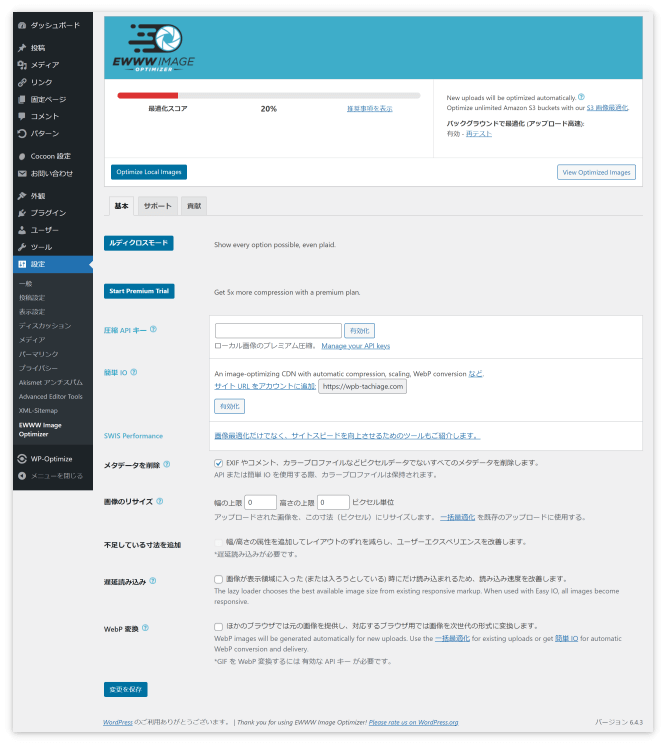Open 表示設定 submenu item
Screen dimensions: 666x746
pos(32,312)
